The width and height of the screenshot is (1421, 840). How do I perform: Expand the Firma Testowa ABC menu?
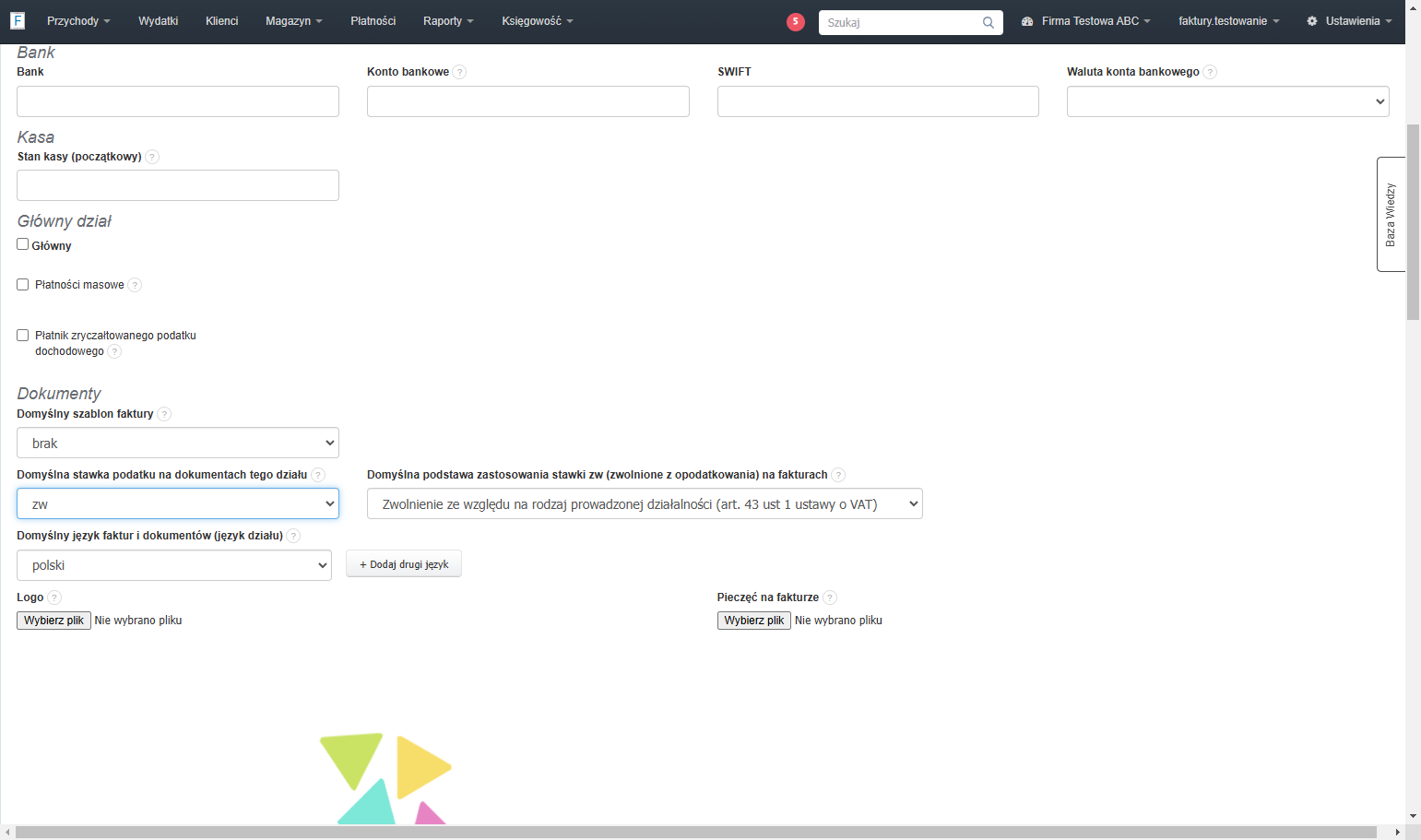(1086, 21)
